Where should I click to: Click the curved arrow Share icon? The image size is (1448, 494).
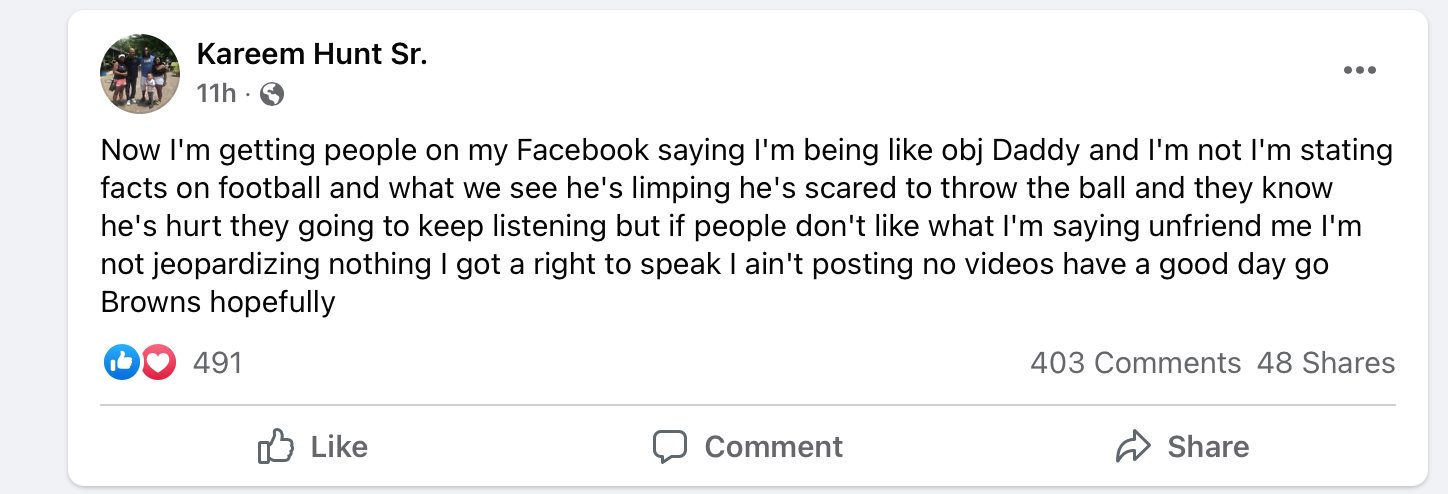click(1134, 446)
